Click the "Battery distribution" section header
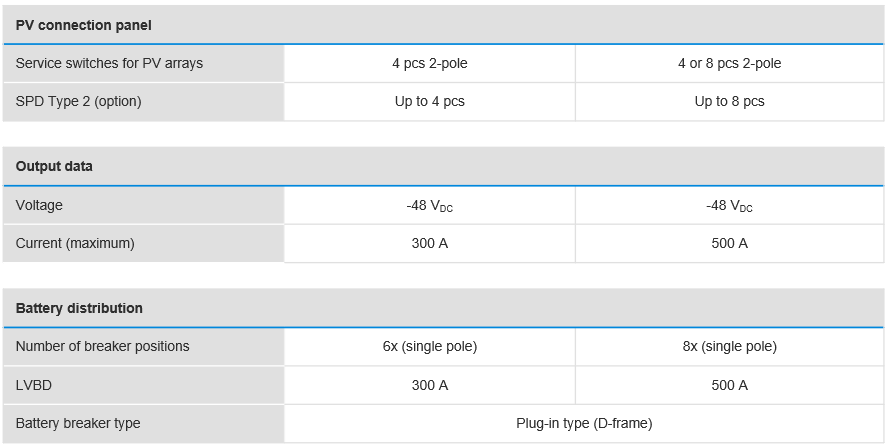The image size is (888, 446). [79, 308]
